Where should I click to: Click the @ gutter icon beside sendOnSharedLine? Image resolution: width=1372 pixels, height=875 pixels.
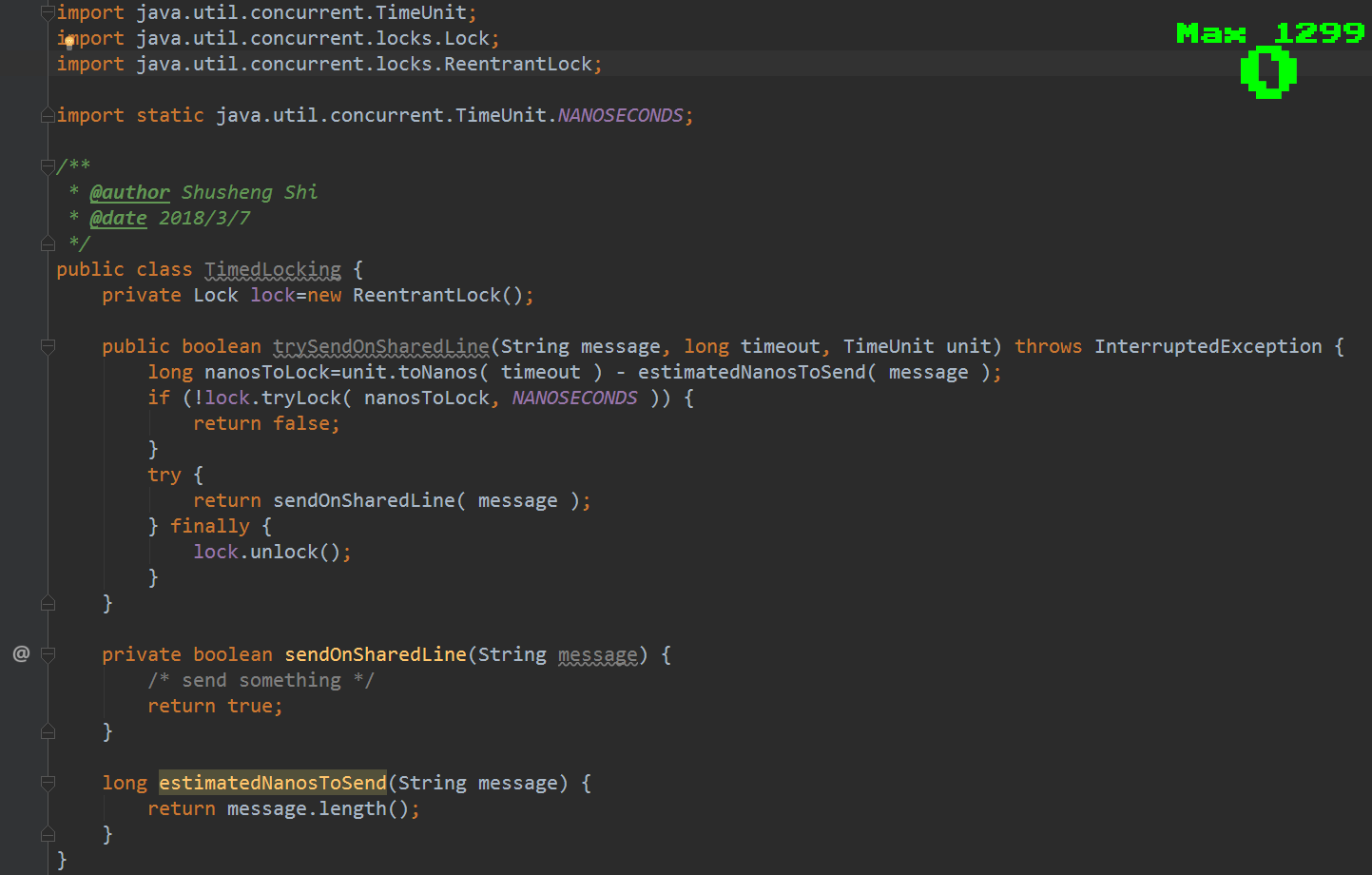[x=21, y=653]
